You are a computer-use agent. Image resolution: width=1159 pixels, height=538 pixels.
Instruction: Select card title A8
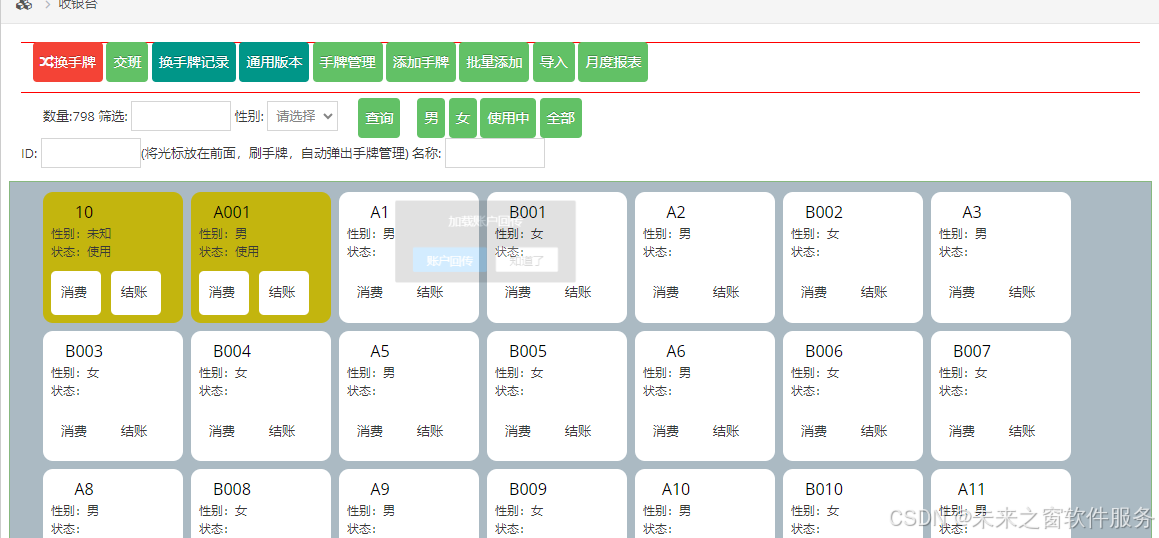coord(84,489)
